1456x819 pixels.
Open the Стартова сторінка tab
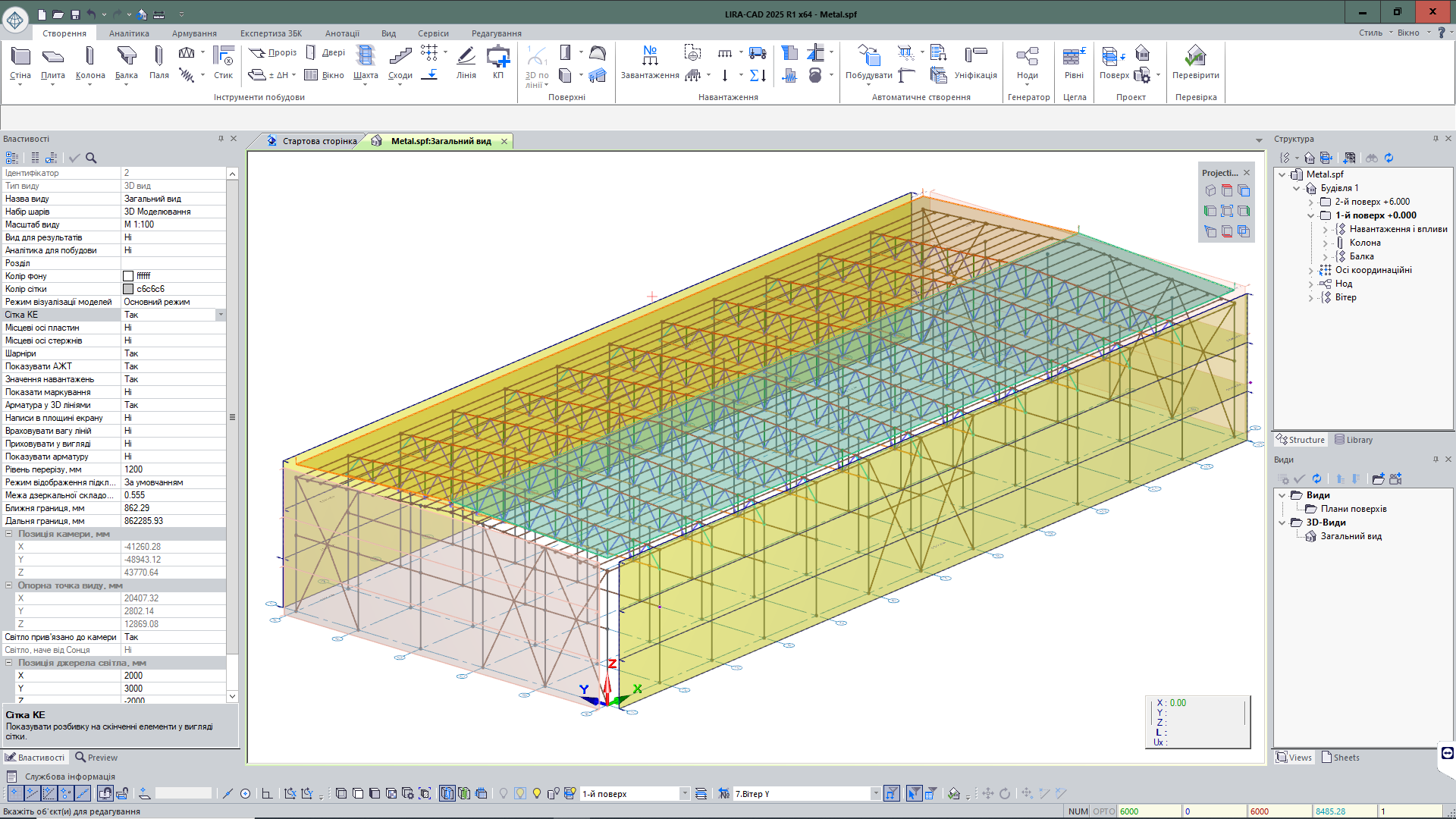(x=318, y=141)
